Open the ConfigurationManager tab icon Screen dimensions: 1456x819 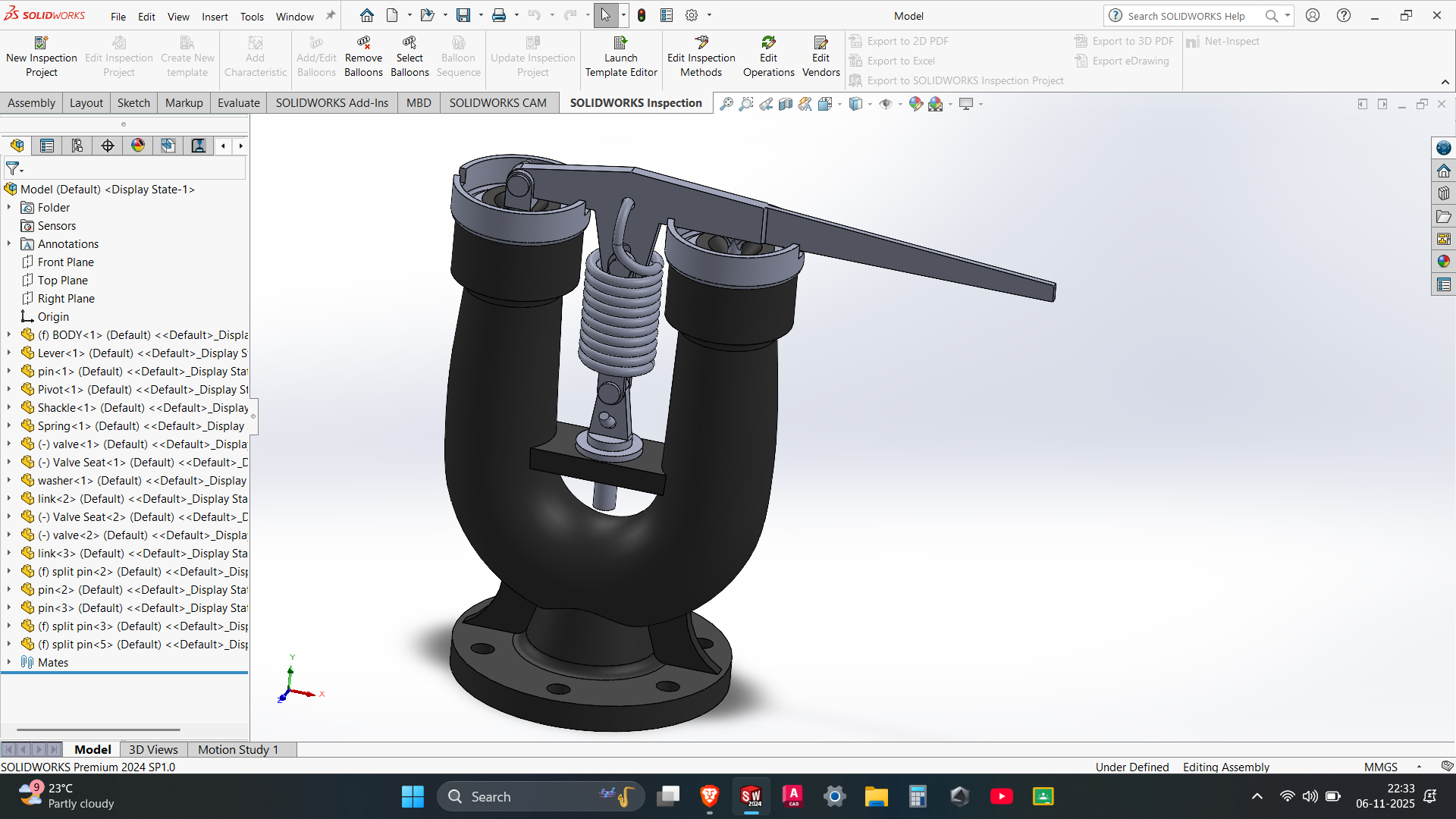(77, 146)
